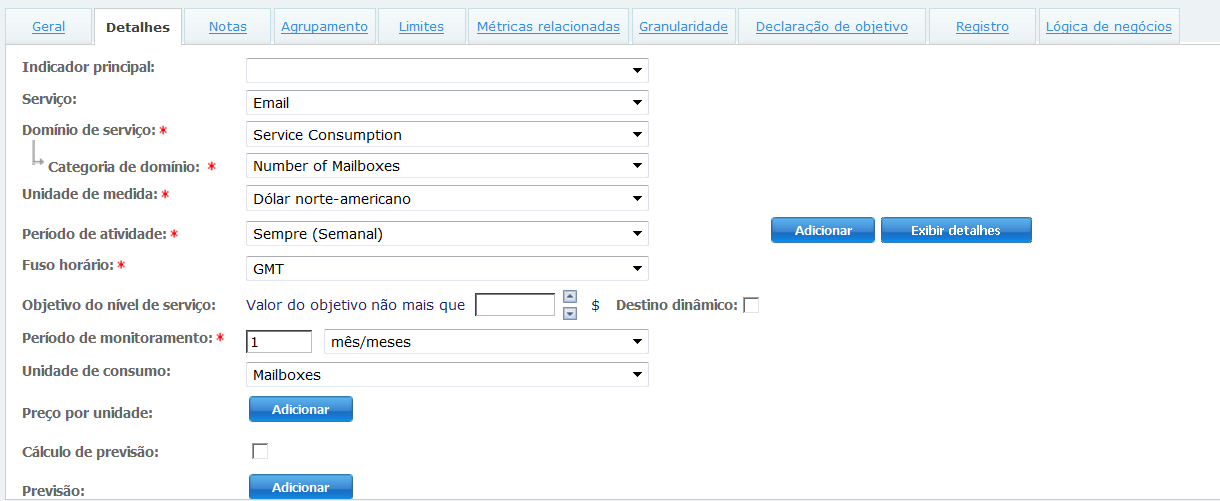Click the spinner down arrow for objective value
This screenshot has width=1220, height=501.
570,313
